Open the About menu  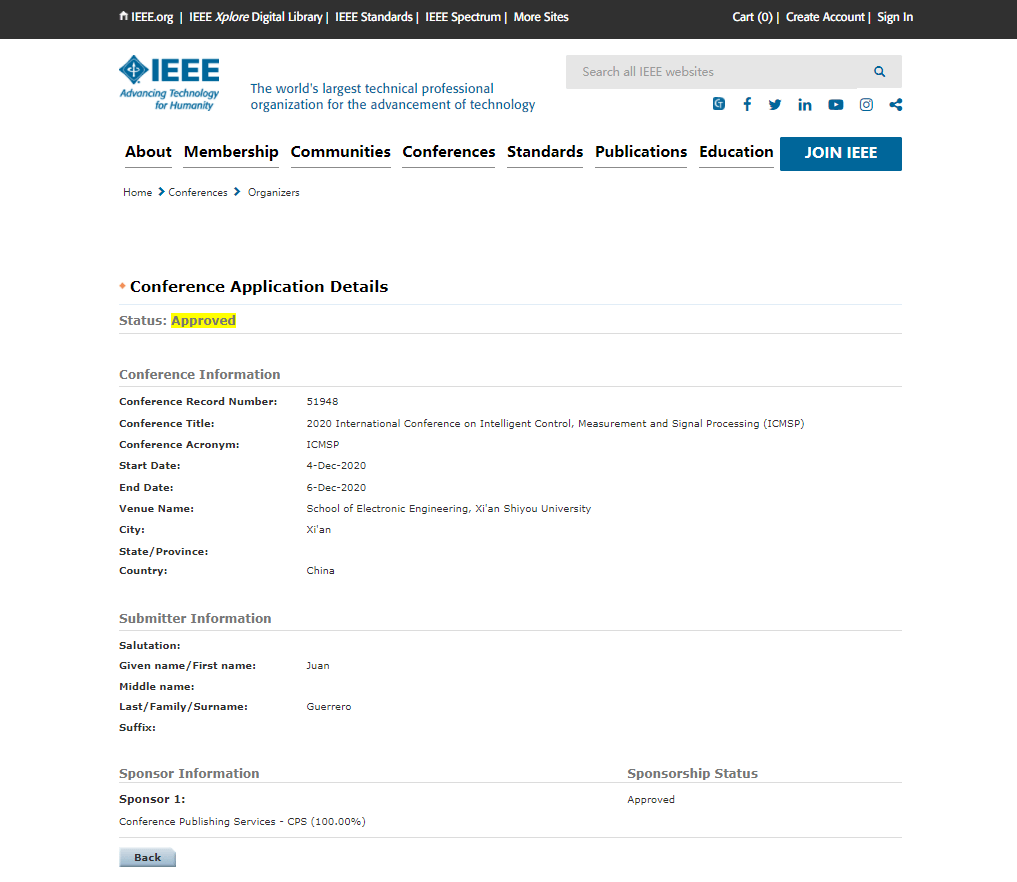(149, 152)
